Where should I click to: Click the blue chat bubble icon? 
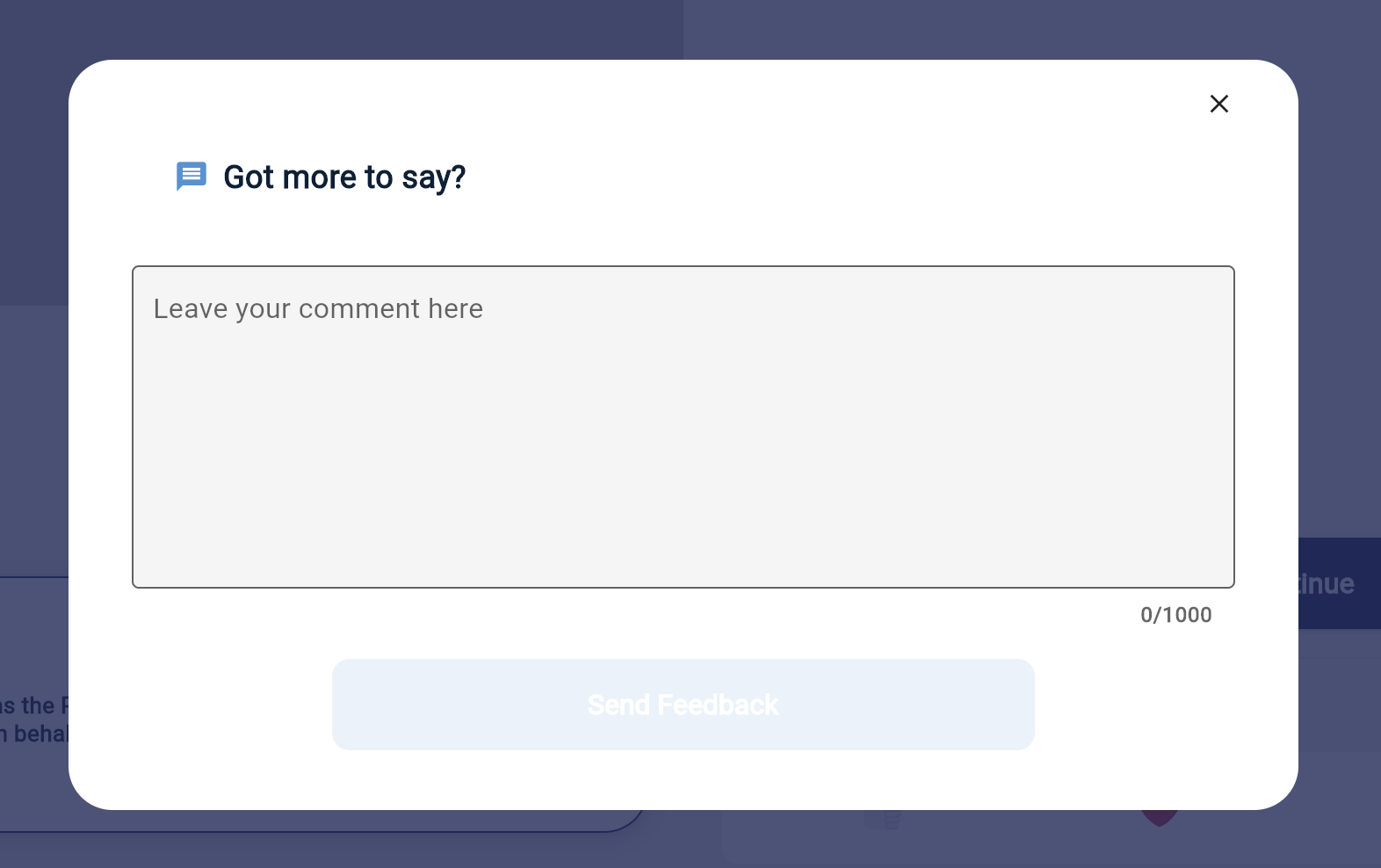tap(191, 176)
